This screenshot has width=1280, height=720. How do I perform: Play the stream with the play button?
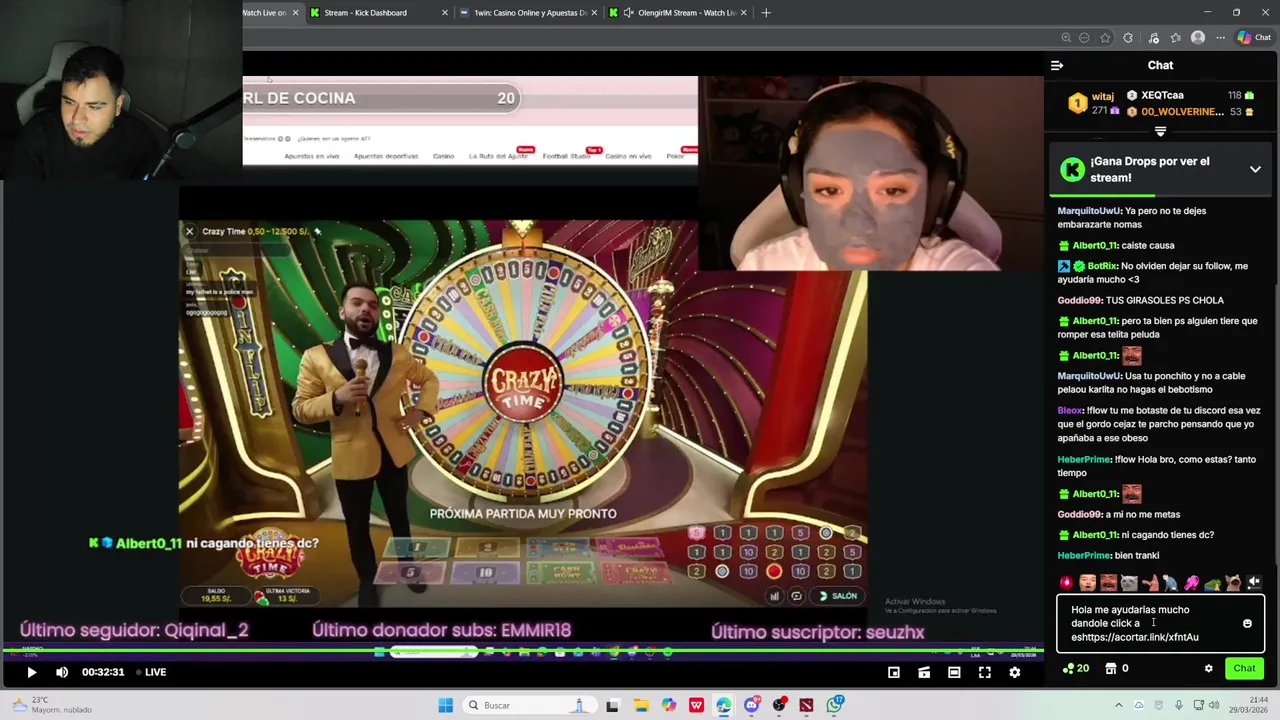(x=31, y=672)
